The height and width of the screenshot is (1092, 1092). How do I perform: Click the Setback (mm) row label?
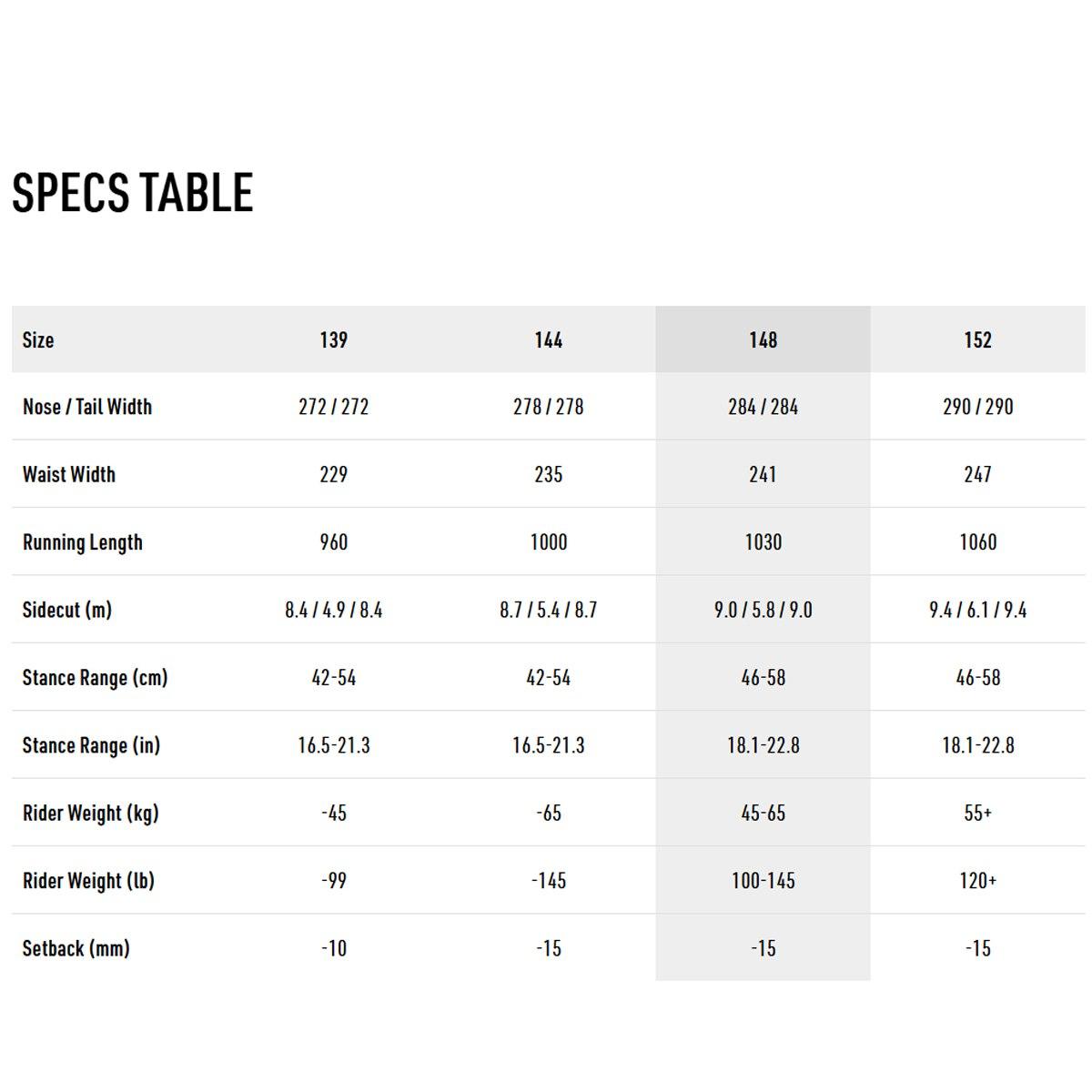pyautogui.click(x=76, y=948)
